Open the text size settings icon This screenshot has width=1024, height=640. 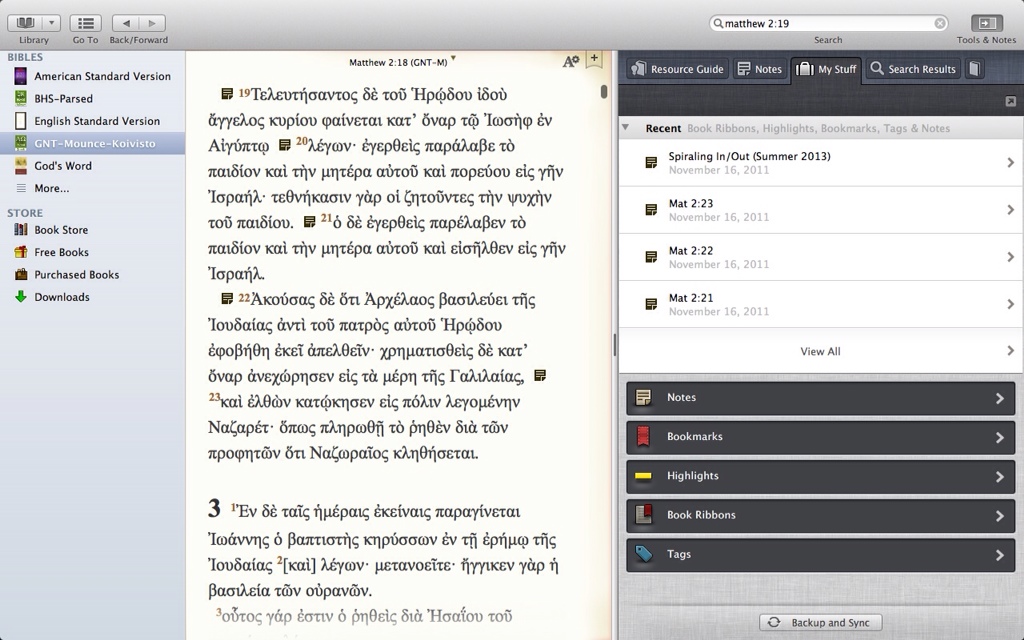[571, 61]
